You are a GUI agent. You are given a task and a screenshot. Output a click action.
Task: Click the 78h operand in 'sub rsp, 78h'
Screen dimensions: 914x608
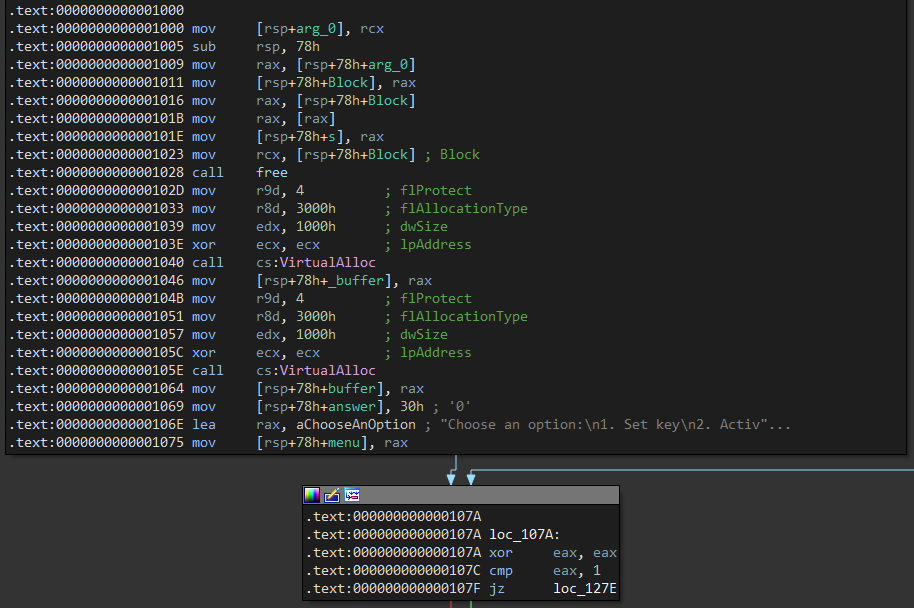pos(308,47)
